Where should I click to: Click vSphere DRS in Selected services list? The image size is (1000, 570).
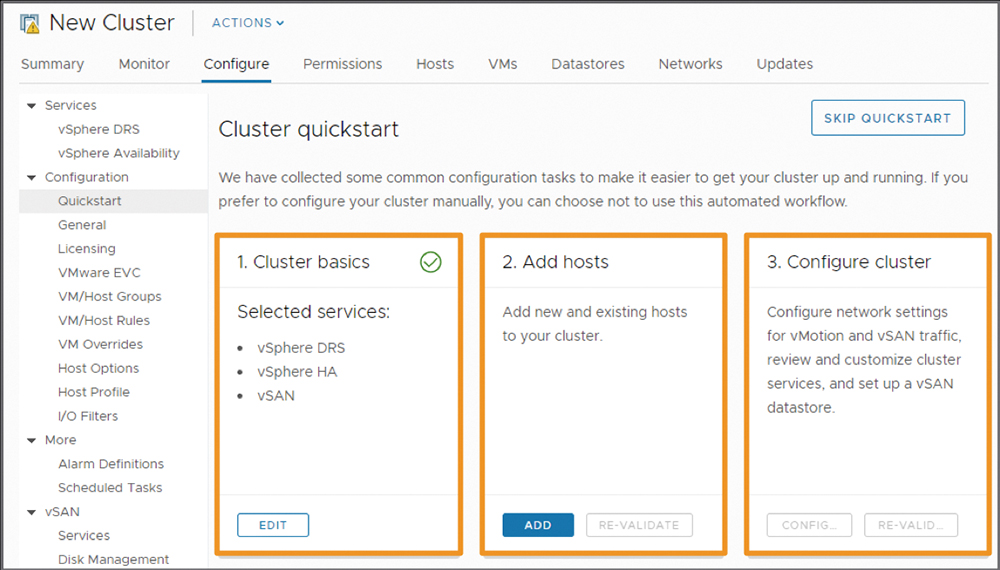click(x=301, y=348)
